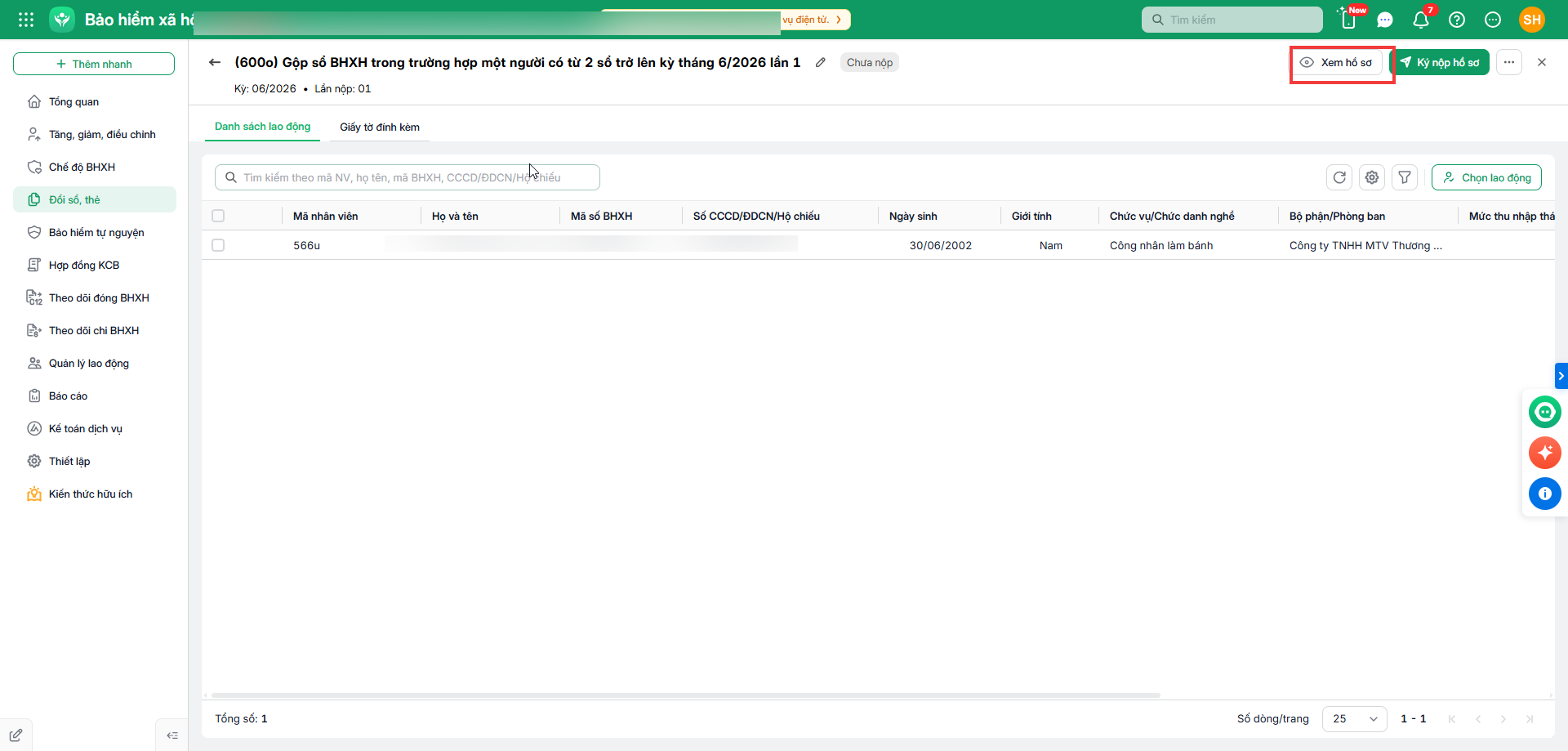Open the more options circle icon in header
Screen dimensions: 1568x751
coord(1493,20)
